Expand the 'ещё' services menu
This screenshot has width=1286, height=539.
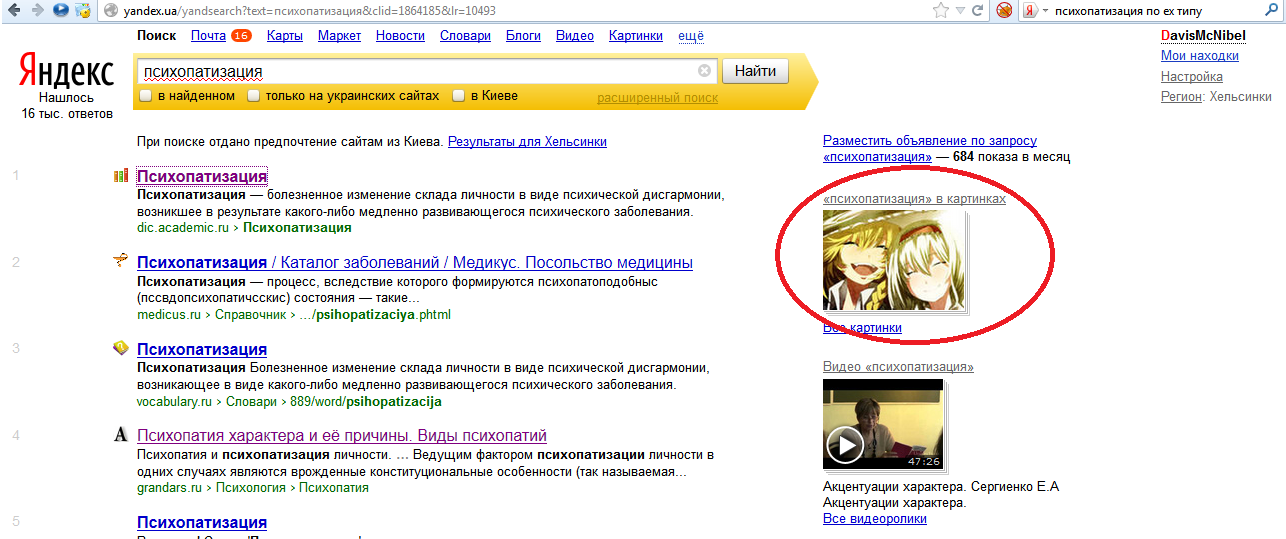[x=691, y=36]
